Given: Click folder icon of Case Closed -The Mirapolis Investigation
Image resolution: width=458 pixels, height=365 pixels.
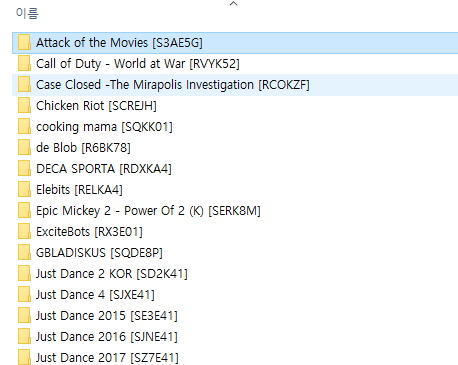Looking at the screenshot, I should click(x=24, y=85).
